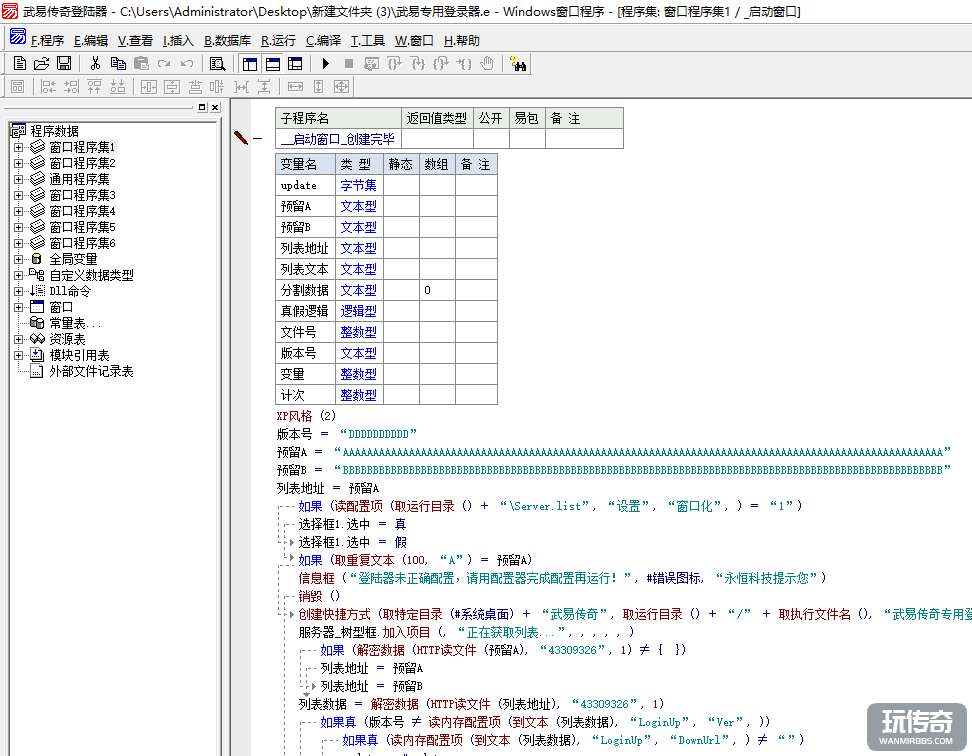Click the same-width sizing icon
Viewport: 972px width, 756px height.
[x=295, y=87]
